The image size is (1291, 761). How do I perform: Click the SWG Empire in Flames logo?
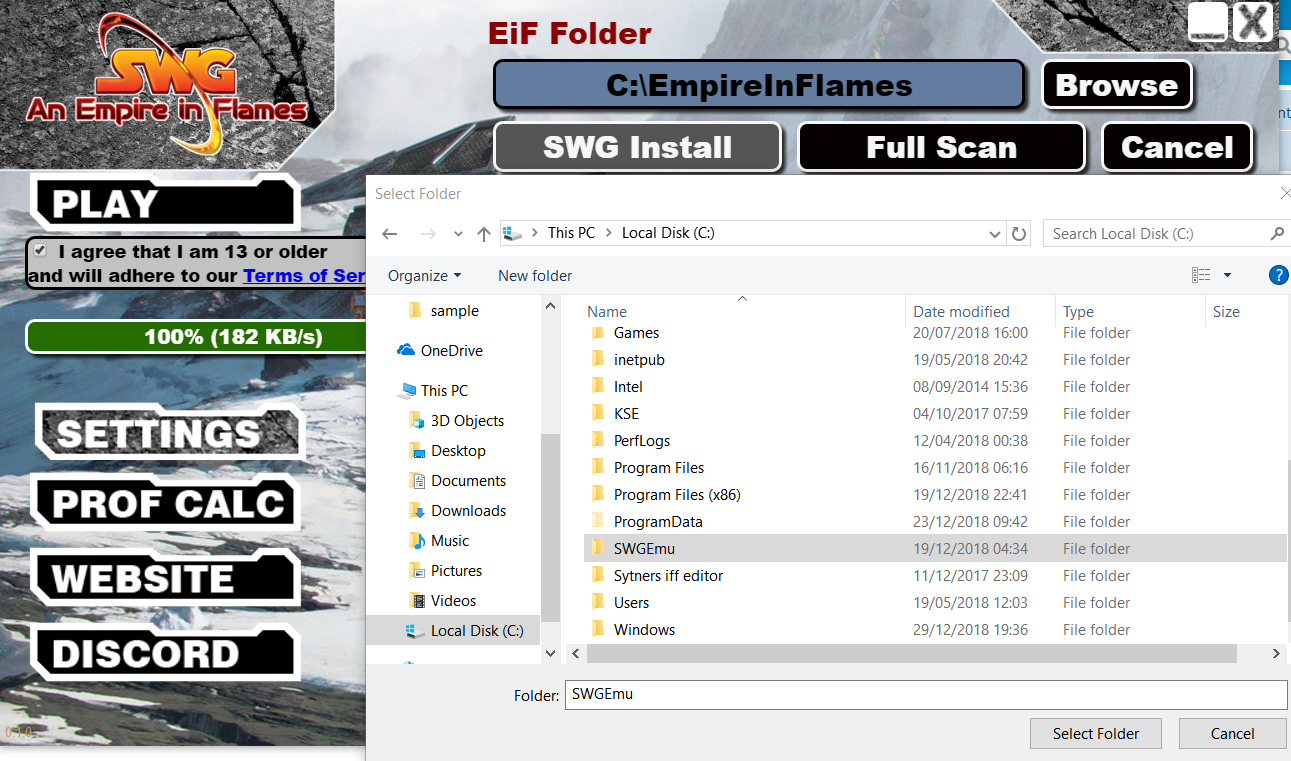click(167, 85)
